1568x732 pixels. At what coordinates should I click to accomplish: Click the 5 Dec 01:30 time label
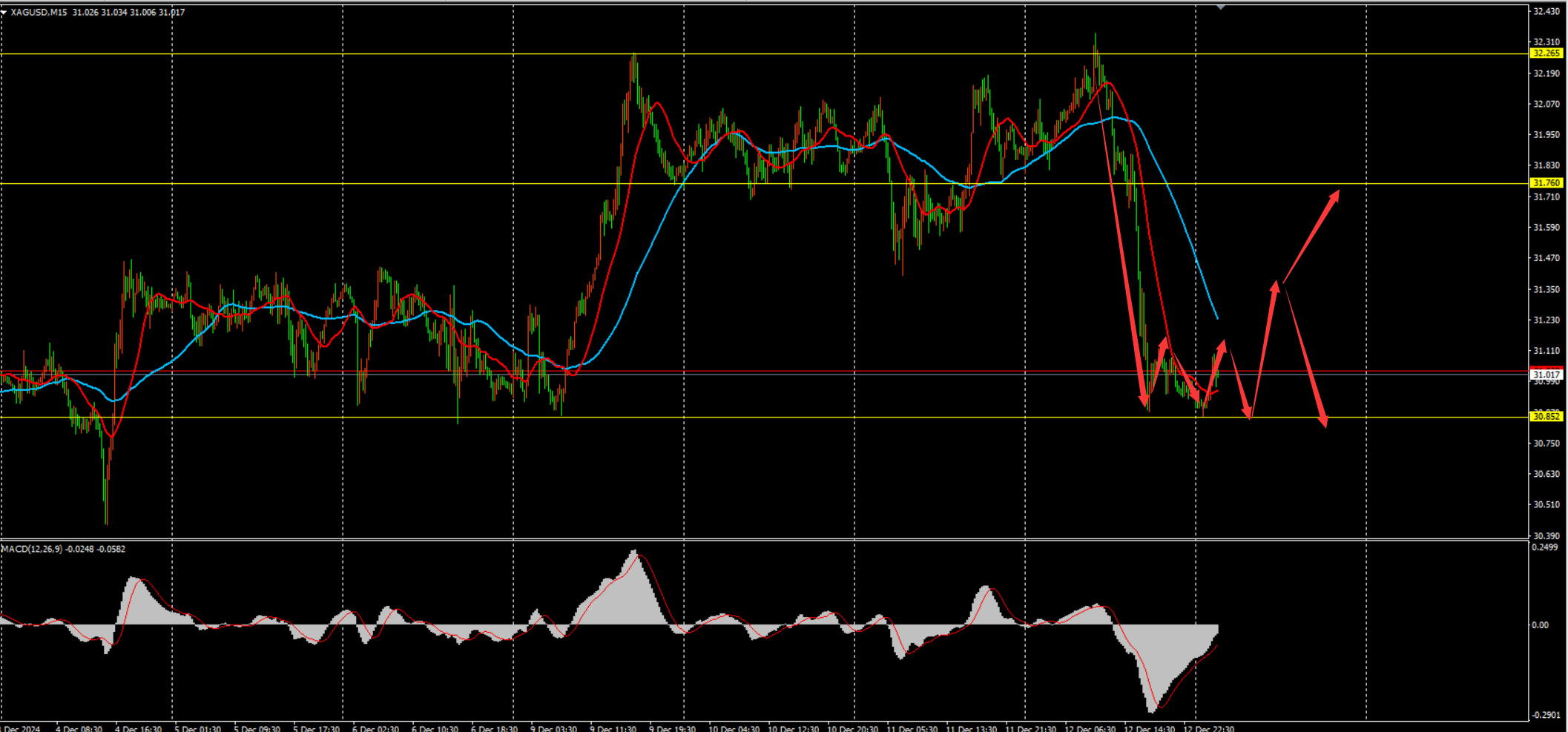[197, 728]
